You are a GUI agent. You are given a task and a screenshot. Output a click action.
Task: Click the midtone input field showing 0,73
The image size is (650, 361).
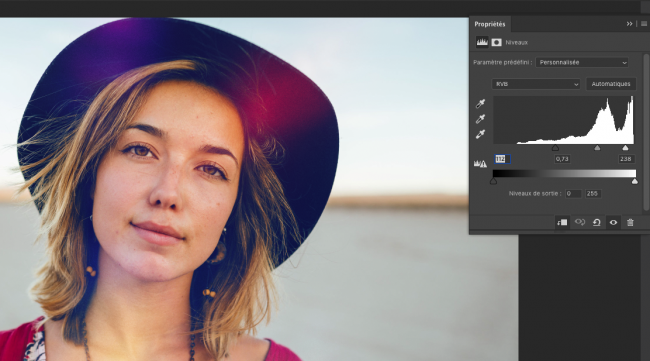pos(562,159)
